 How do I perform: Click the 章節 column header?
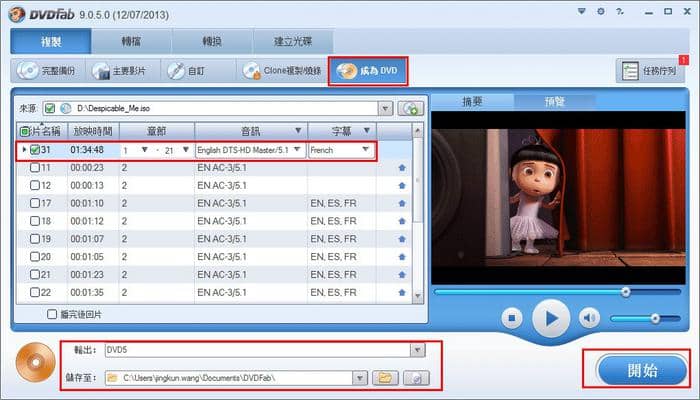point(157,131)
